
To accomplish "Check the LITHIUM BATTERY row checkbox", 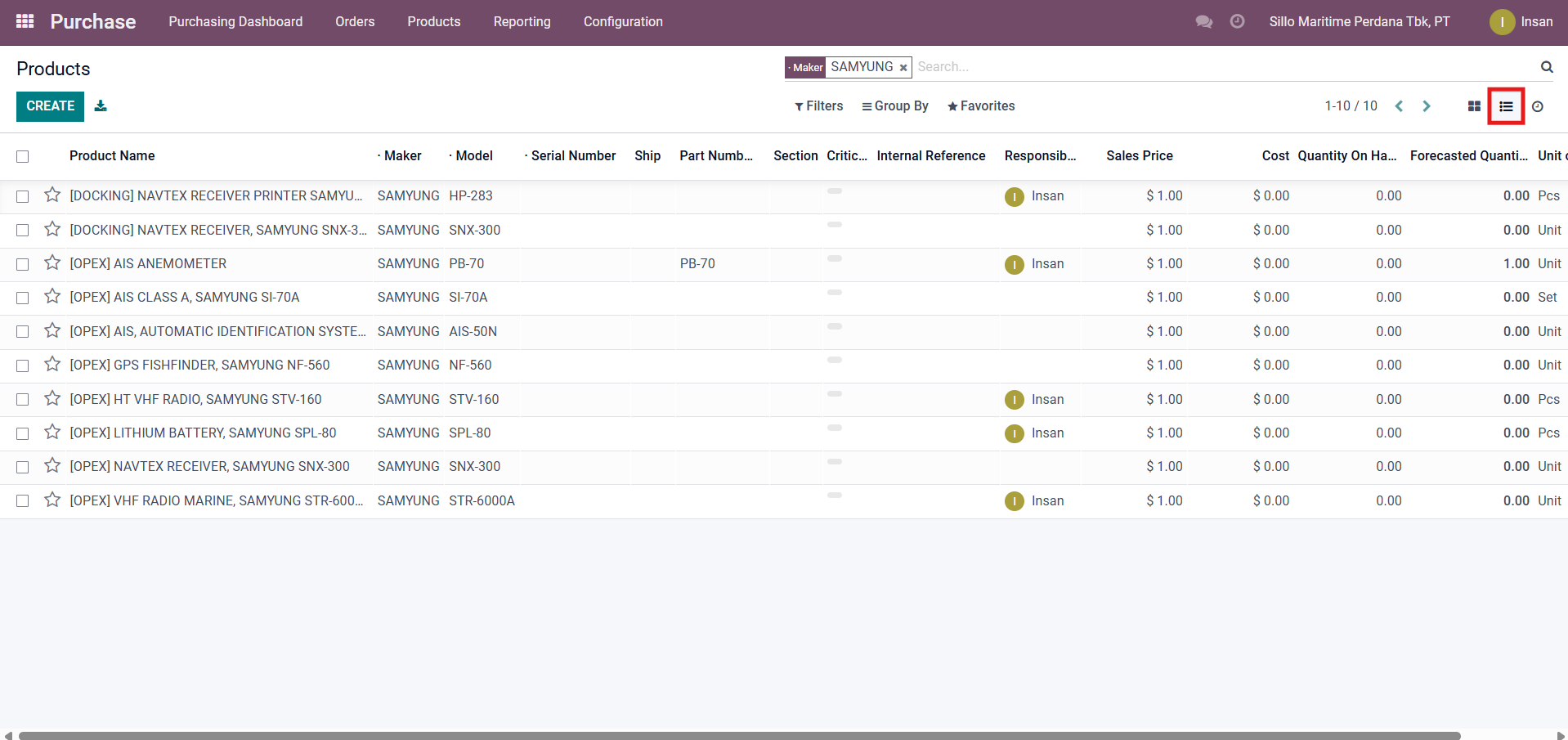I will pos(23,433).
